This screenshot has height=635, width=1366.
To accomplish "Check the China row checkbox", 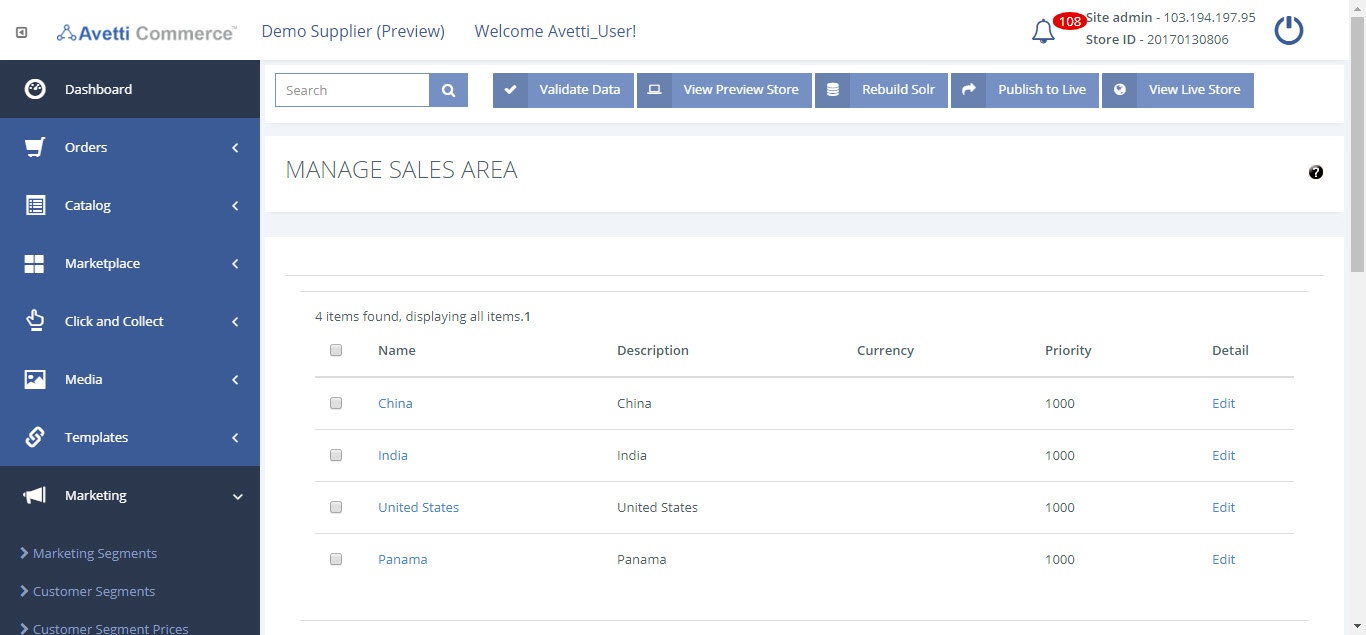I will [336, 403].
